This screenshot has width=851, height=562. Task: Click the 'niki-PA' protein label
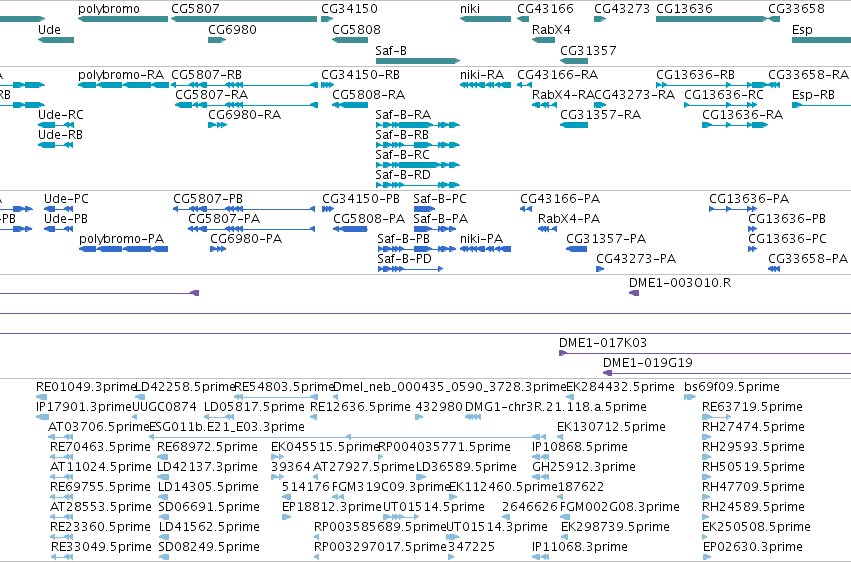(x=482, y=239)
